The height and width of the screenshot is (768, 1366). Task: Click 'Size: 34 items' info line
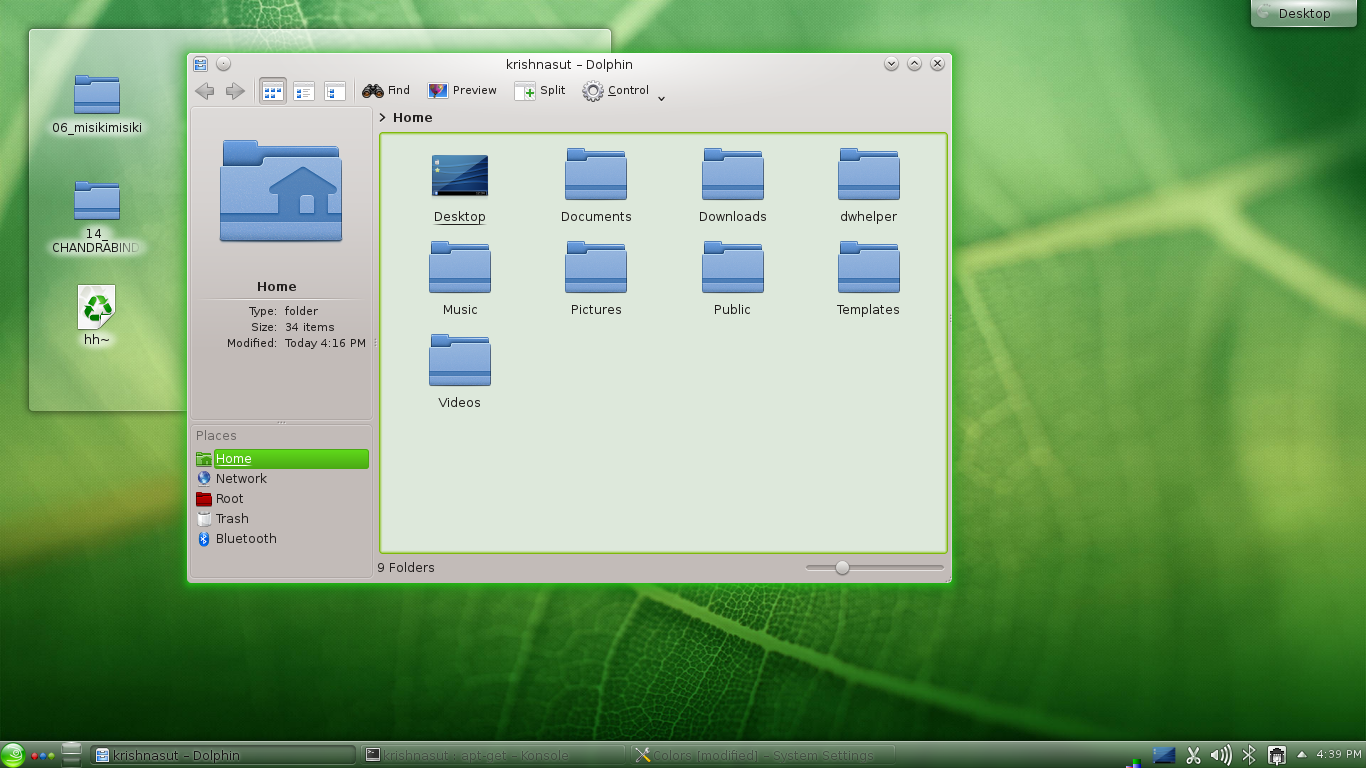292,327
